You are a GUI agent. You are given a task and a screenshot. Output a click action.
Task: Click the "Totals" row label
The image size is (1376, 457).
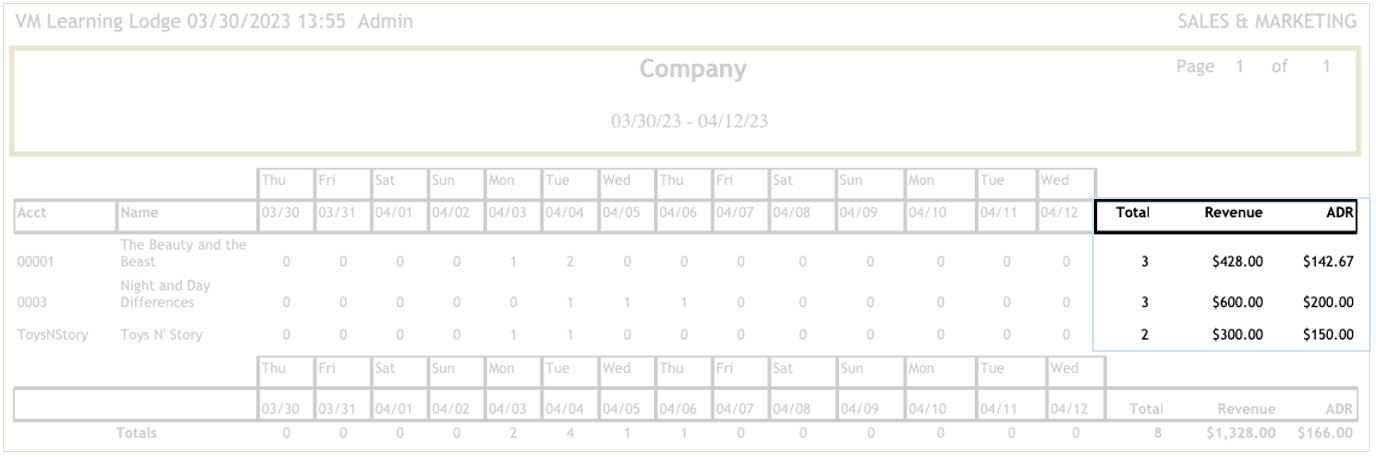point(139,433)
